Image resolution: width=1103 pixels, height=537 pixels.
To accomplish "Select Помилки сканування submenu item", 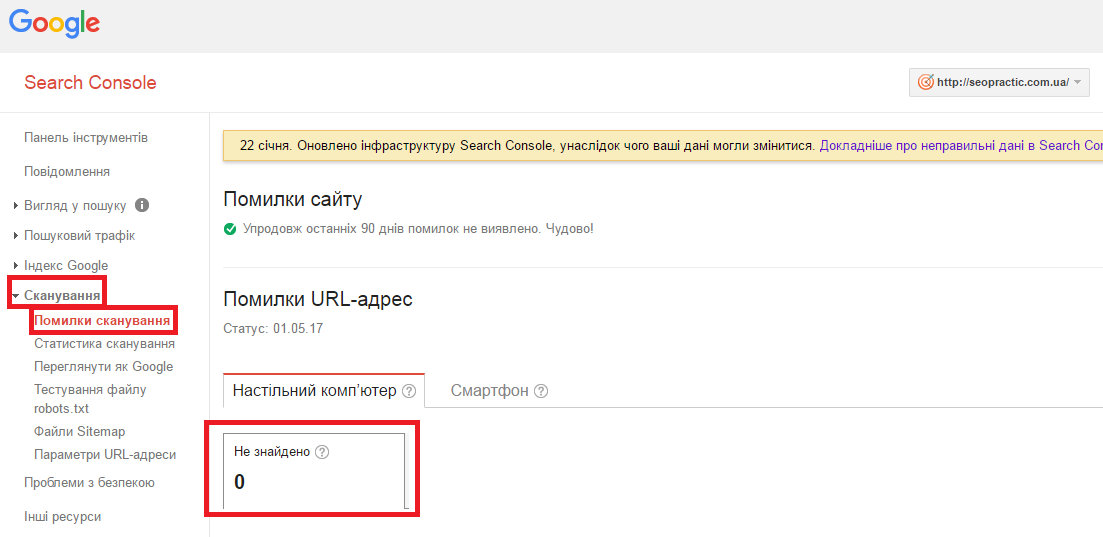I will 103,322.
